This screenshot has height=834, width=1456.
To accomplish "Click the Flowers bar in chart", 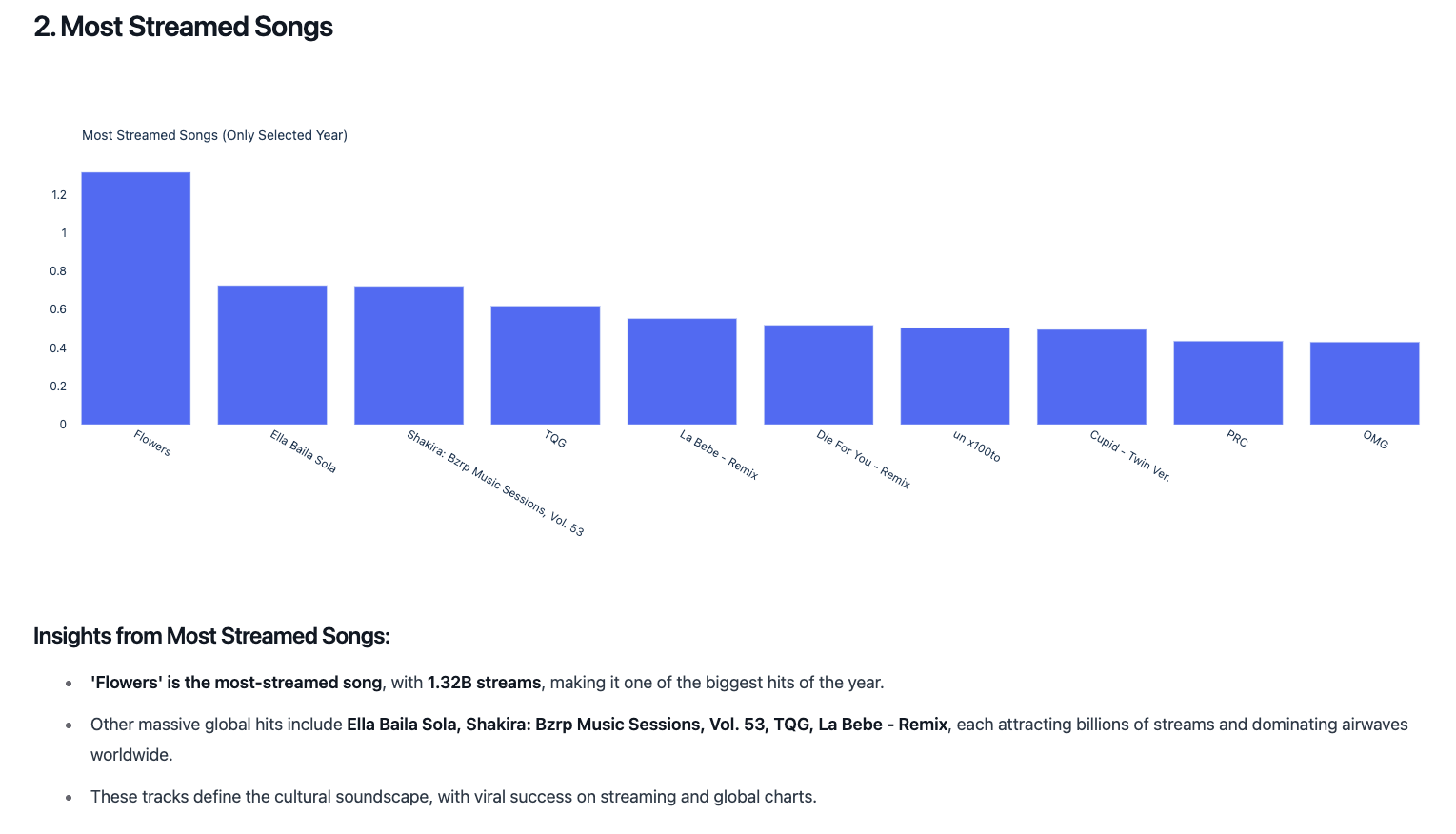I will [136, 298].
